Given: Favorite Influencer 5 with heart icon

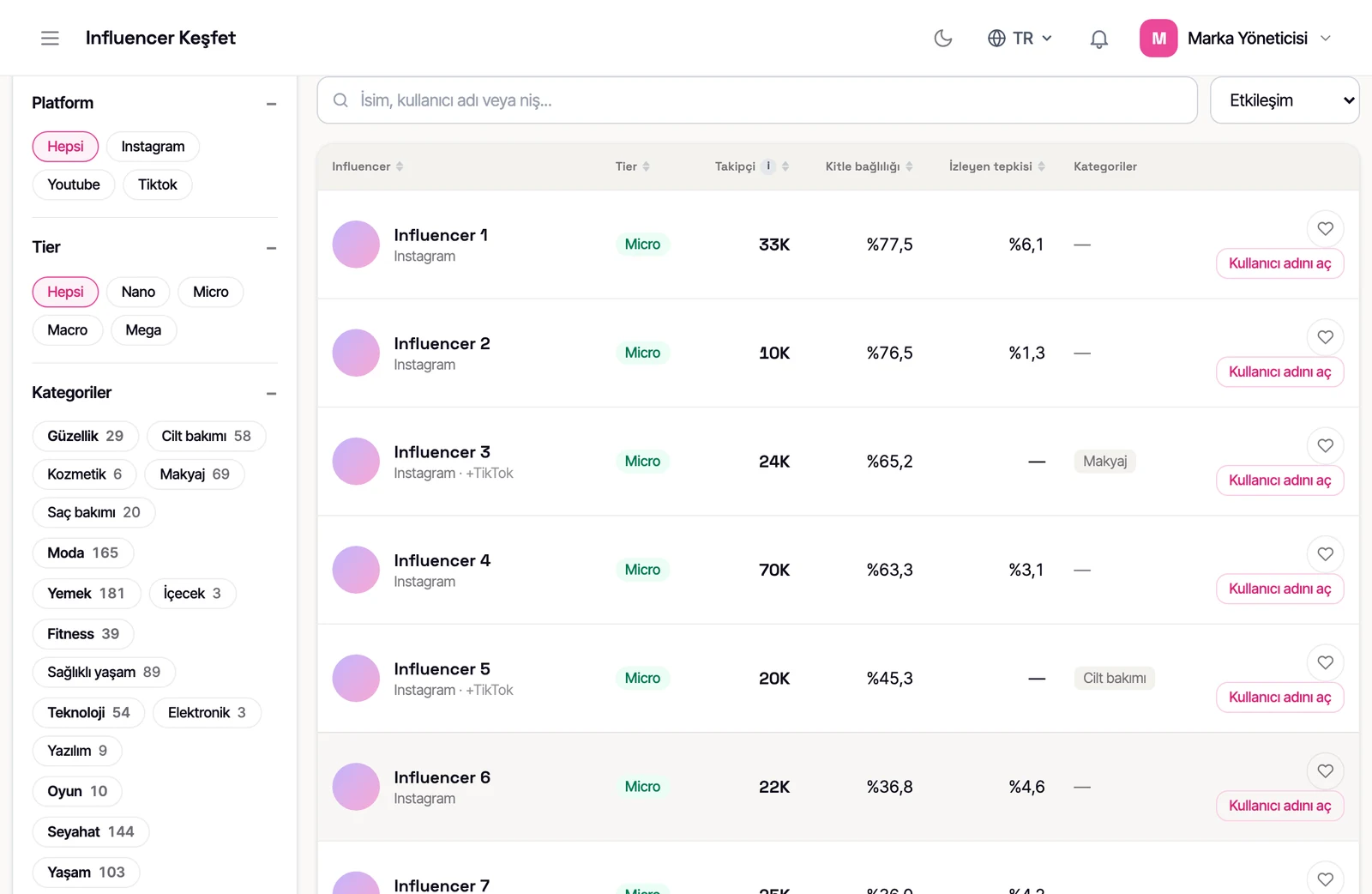Looking at the screenshot, I should (x=1325, y=662).
